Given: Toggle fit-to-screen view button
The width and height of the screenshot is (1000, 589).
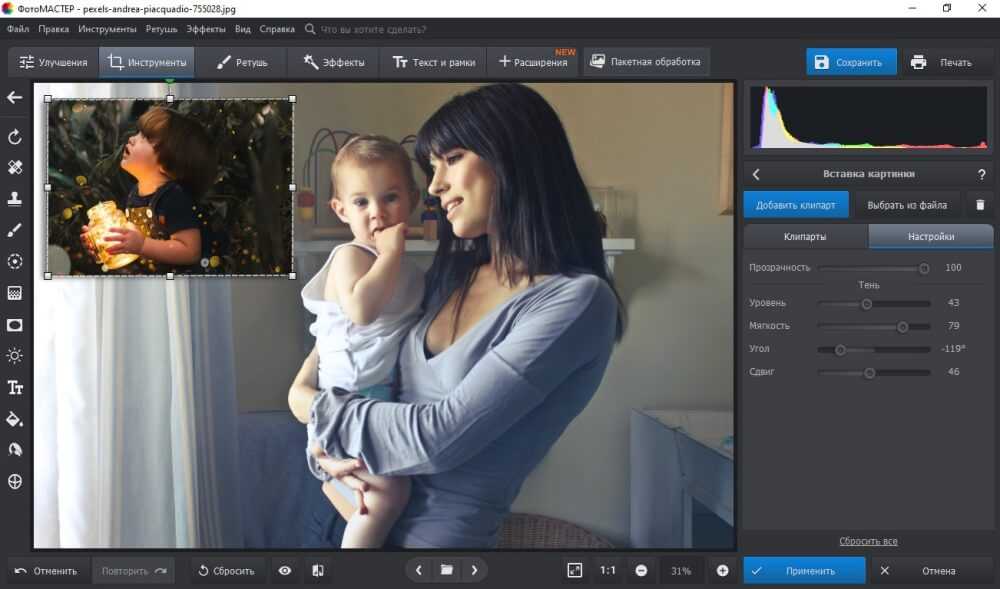Looking at the screenshot, I should [574, 570].
